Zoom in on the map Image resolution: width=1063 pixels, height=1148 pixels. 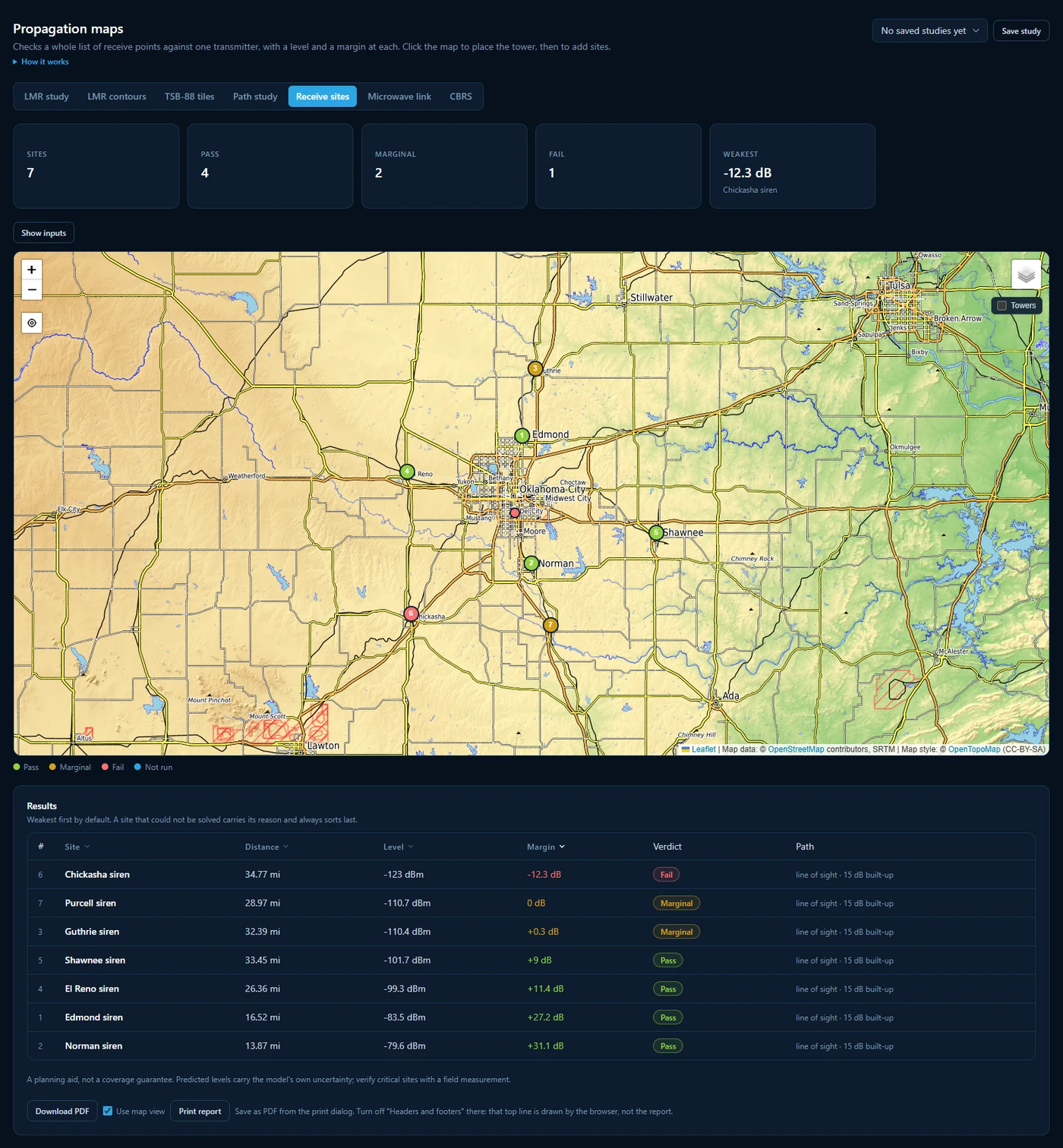(x=32, y=270)
